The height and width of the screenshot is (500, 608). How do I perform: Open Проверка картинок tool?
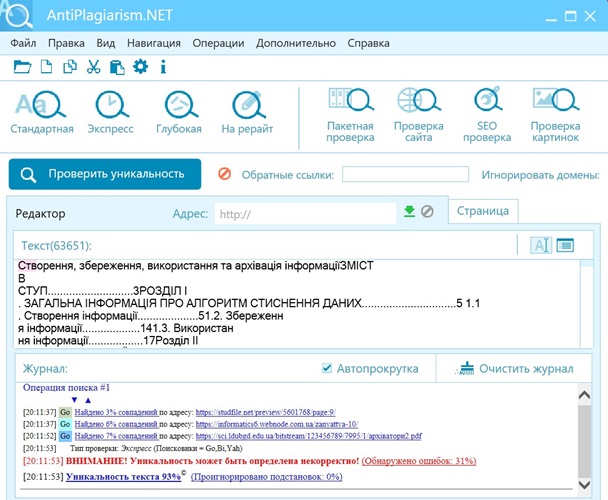tap(555, 115)
